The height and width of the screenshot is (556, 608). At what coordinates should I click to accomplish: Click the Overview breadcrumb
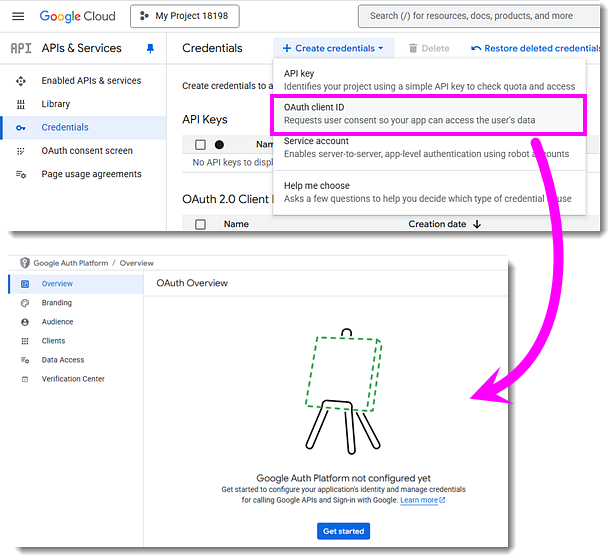click(136, 263)
